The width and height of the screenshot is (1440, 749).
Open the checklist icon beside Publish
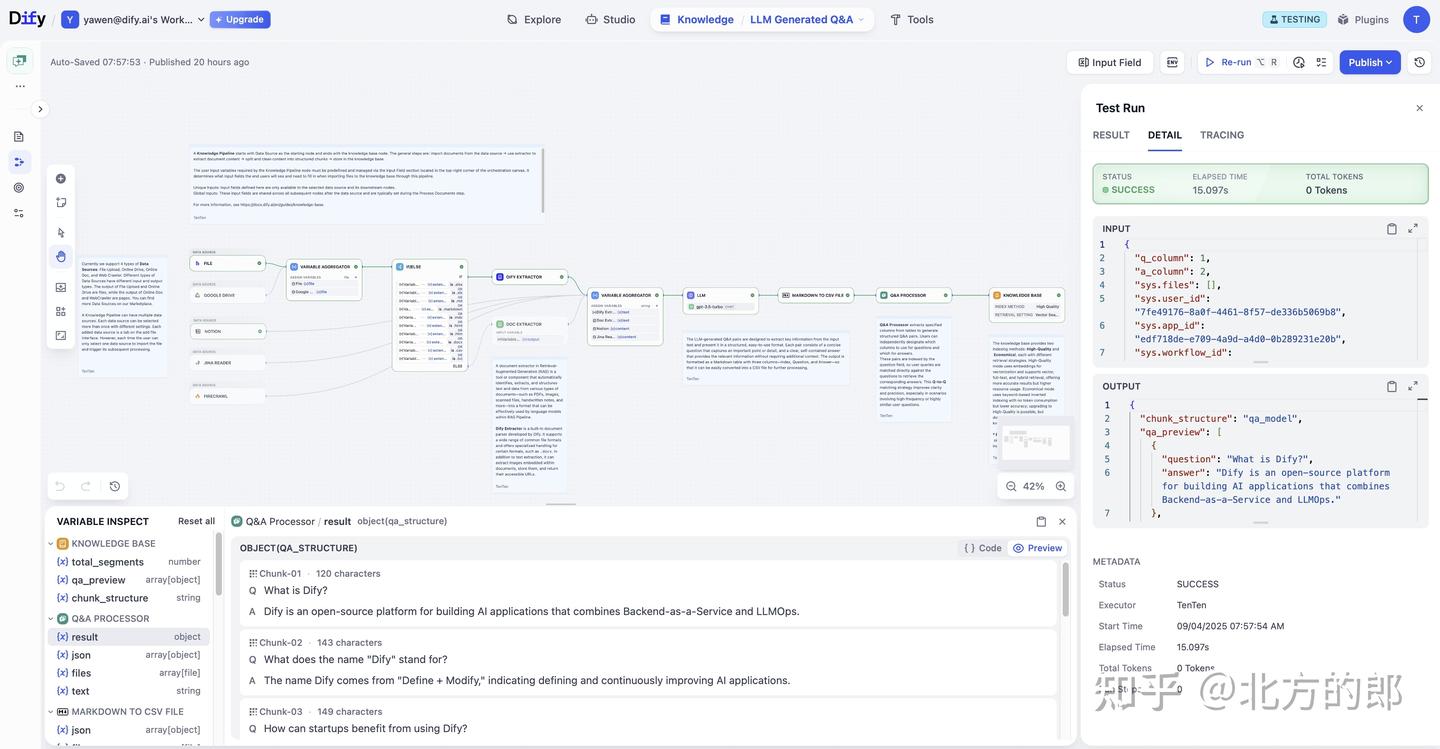pos(1321,62)
